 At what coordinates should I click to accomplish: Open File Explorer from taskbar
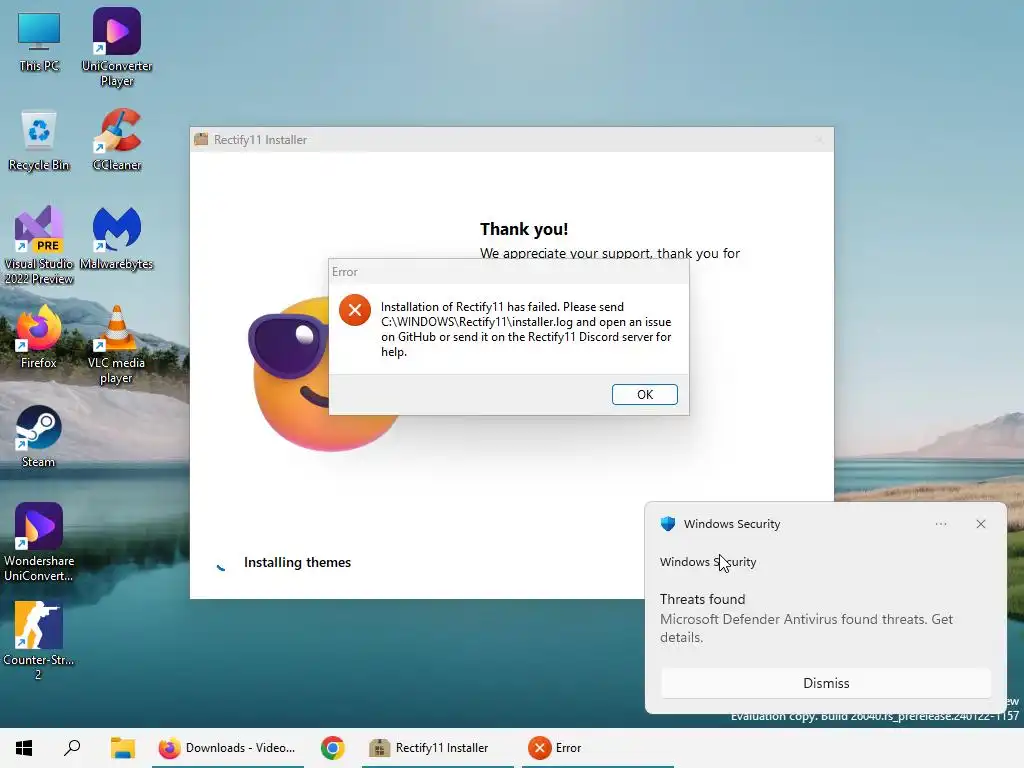(x=122, y=748)
